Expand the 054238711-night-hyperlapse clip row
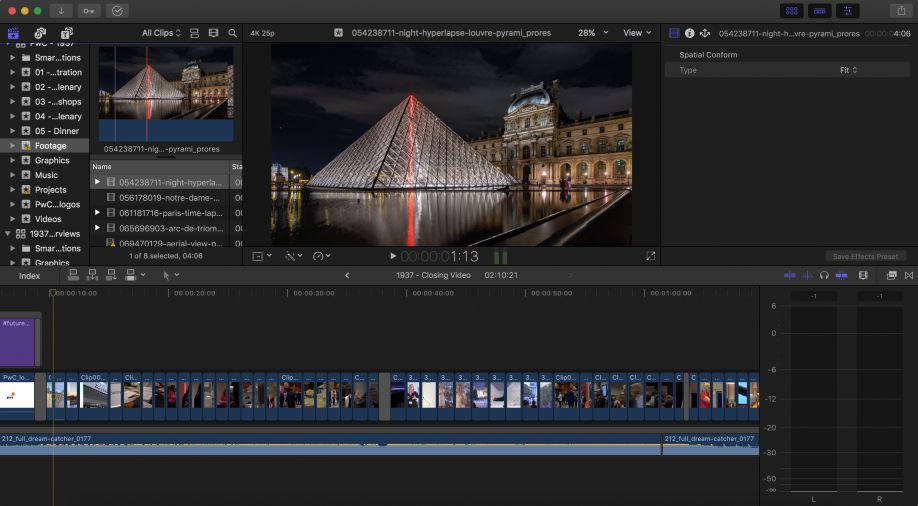The image size is (918, 506). [97, 182]
